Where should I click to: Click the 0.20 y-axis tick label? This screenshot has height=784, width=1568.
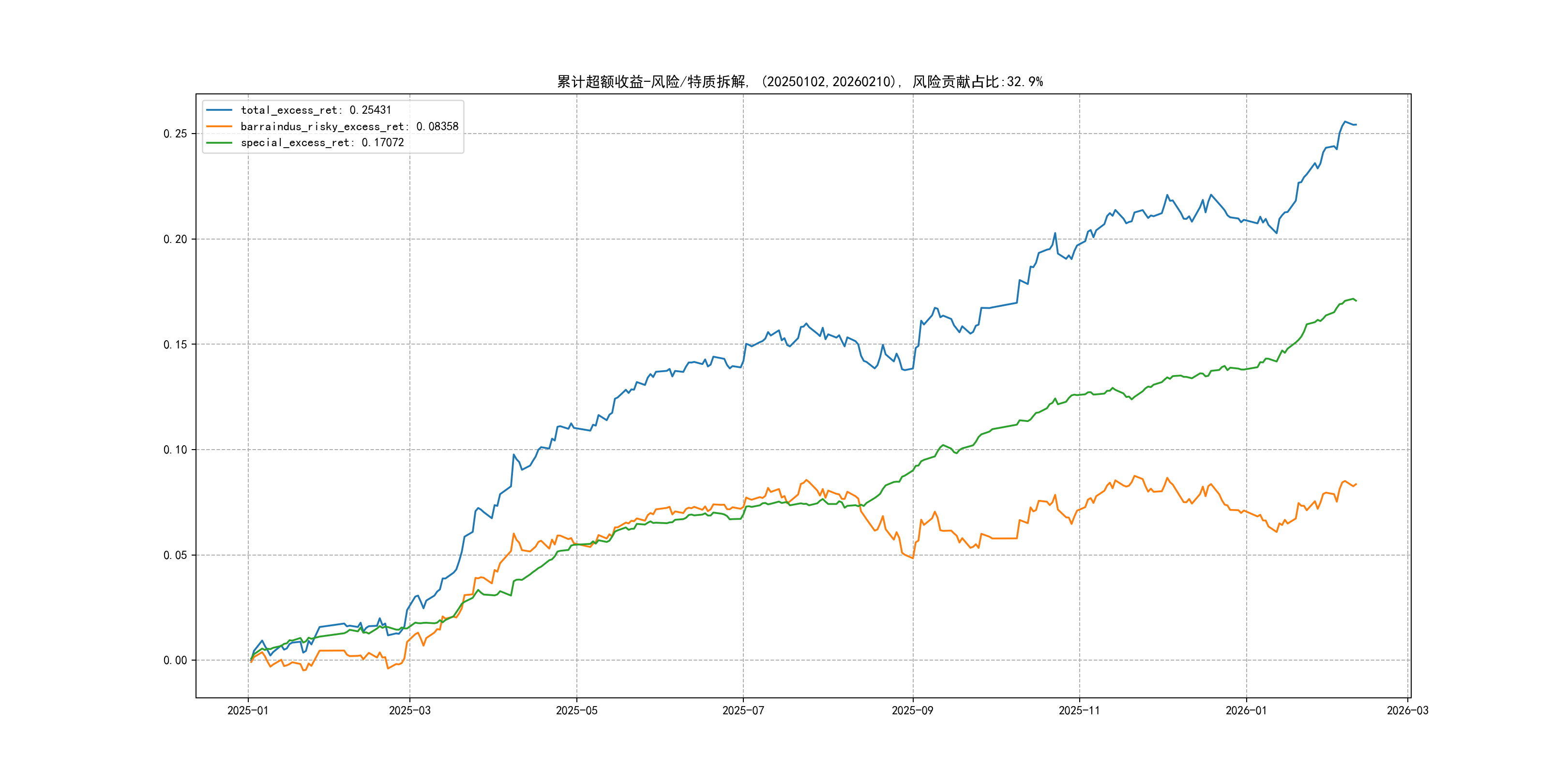click(175, 239)
